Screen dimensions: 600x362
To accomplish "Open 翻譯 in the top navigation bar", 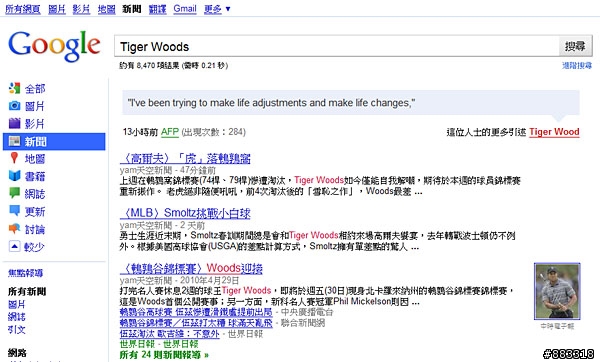I will [157, 9].
